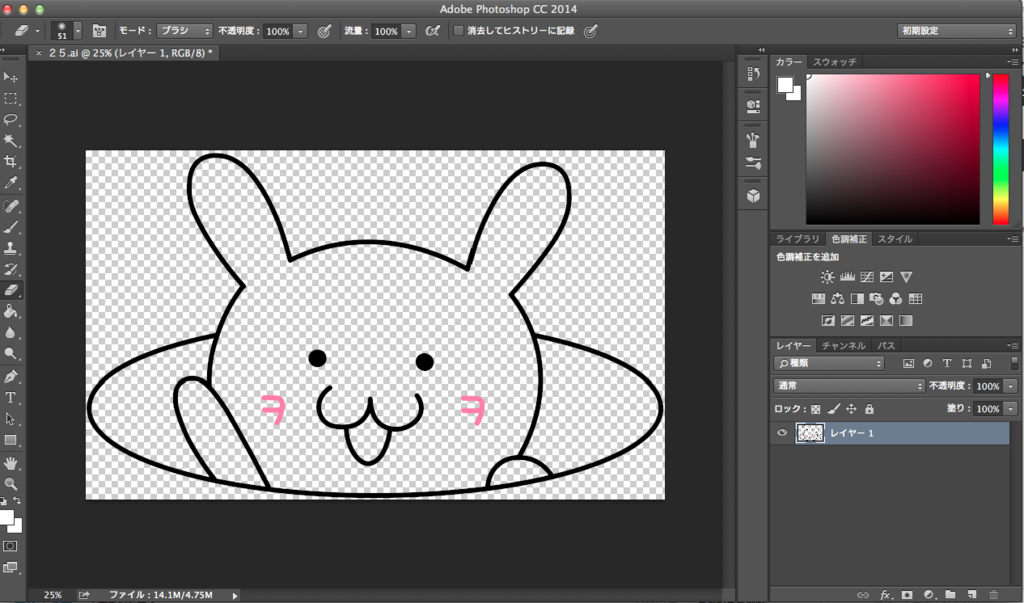Select the Eyedropper tool
The width and height of the screenshot is (1024, 603).
tap(11, 183)
